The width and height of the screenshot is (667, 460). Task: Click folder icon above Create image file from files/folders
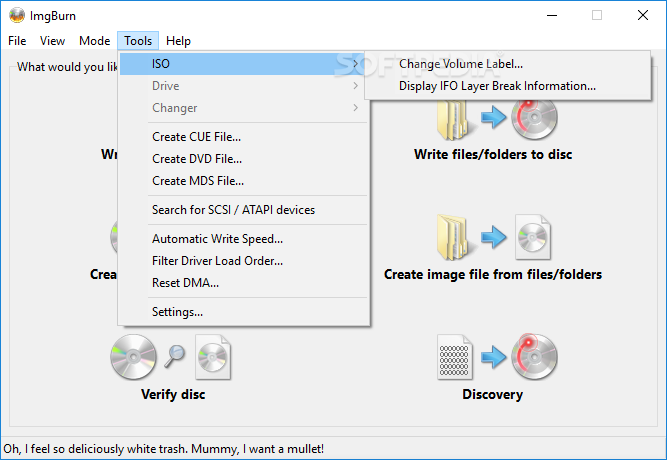coord(455,237)
